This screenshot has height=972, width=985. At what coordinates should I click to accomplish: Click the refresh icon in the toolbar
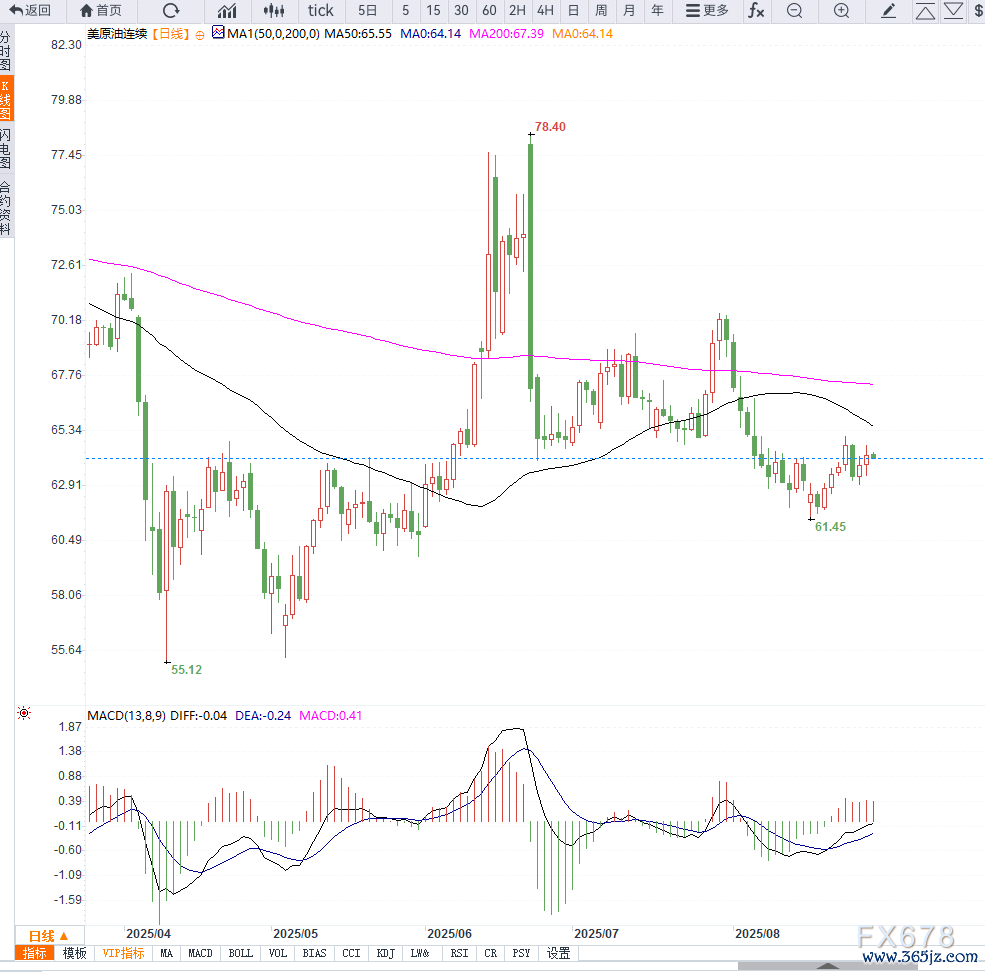click(x=171, y=11)
